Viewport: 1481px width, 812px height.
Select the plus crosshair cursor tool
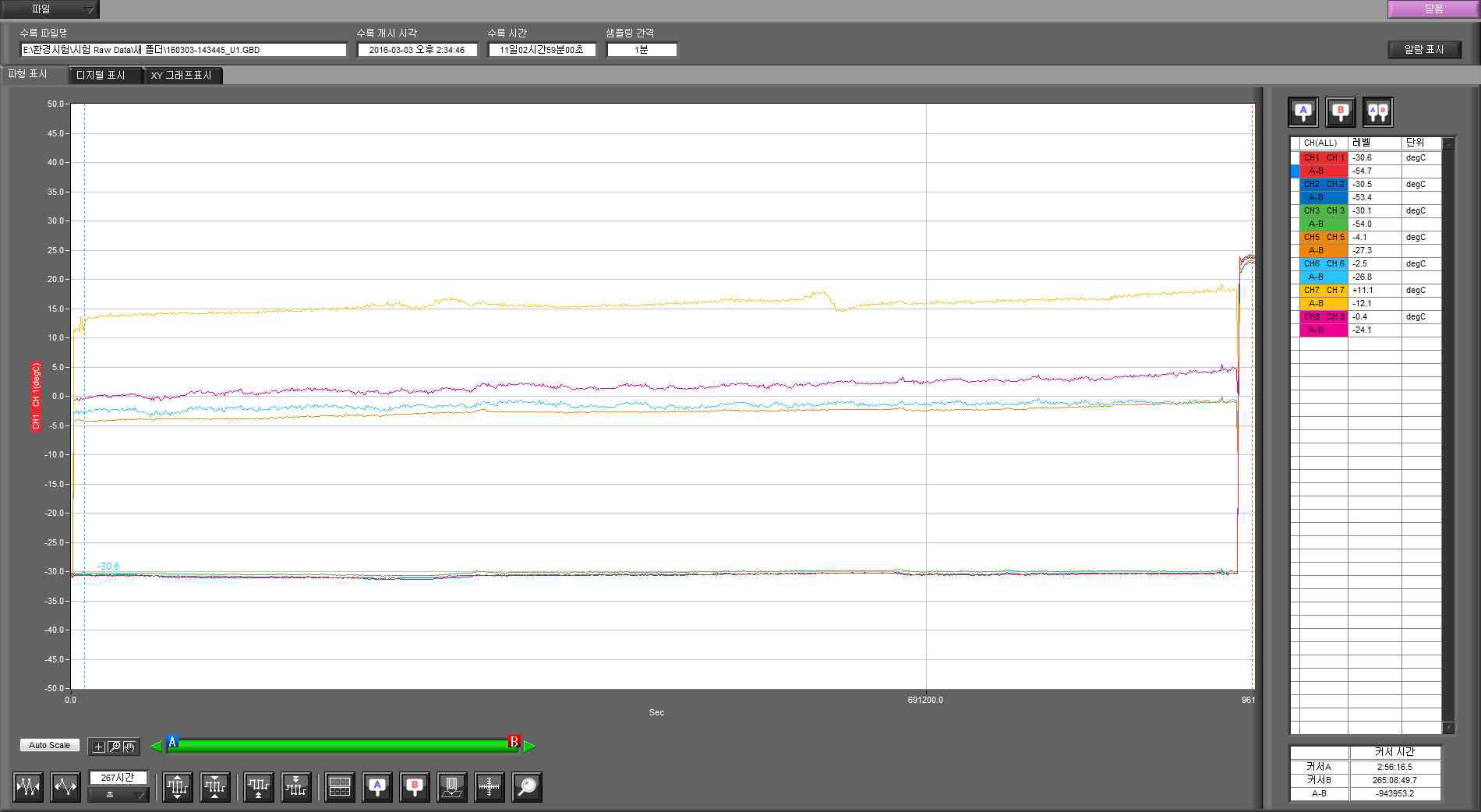pos(98,747)
